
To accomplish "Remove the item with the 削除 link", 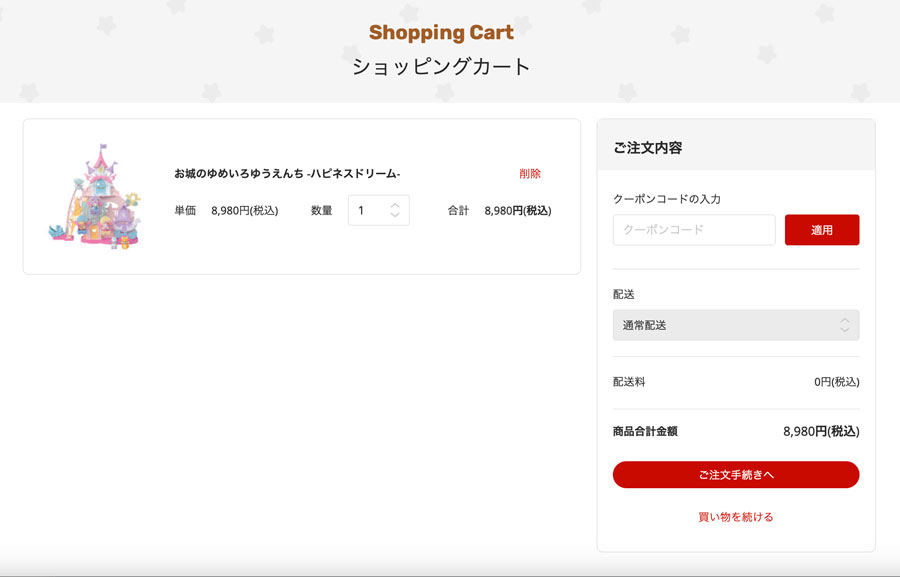I will coord(530,173).
